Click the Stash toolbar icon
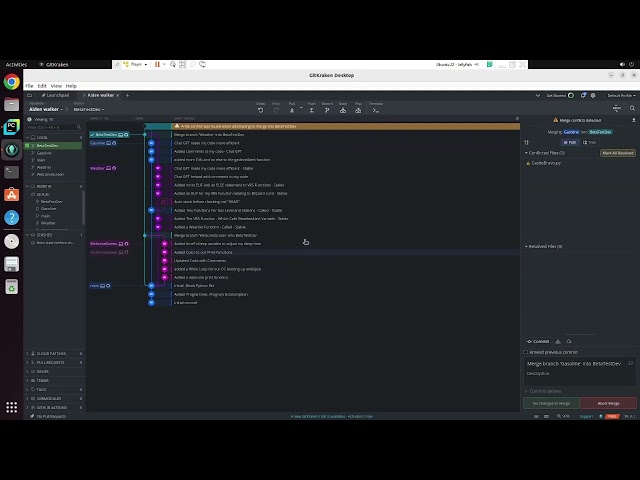This screenshot has height=480, width=640. point(343,110)
